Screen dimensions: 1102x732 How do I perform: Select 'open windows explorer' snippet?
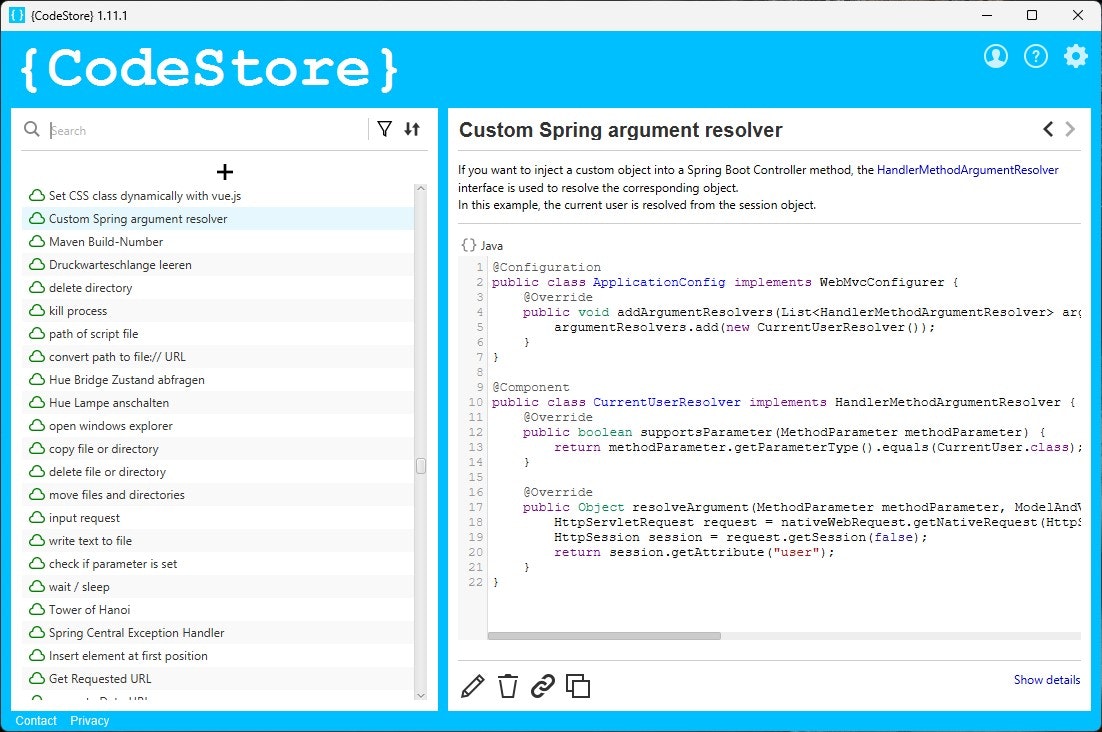pos(218,426)
